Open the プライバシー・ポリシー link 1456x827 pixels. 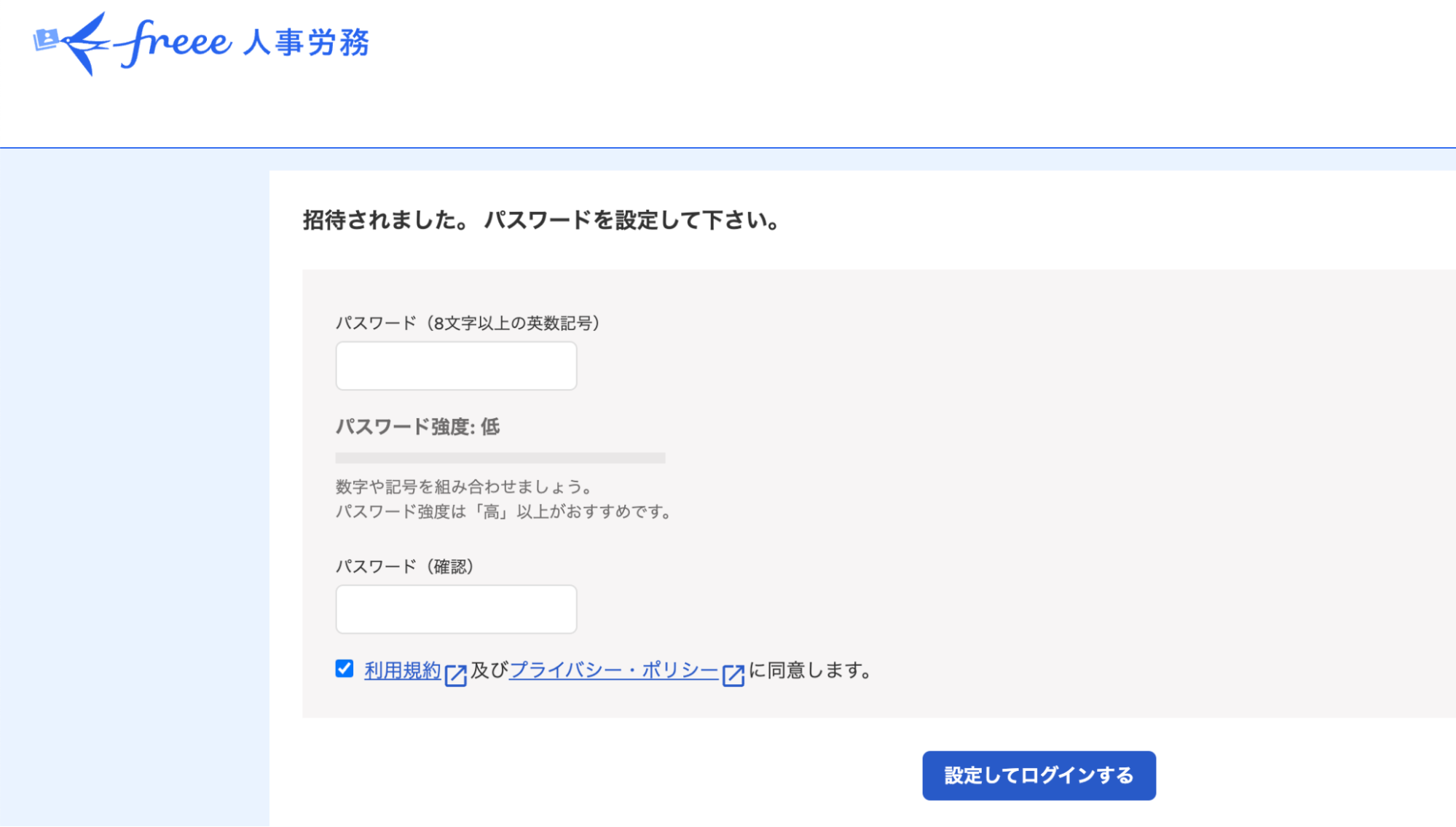(x=614, y=670)
